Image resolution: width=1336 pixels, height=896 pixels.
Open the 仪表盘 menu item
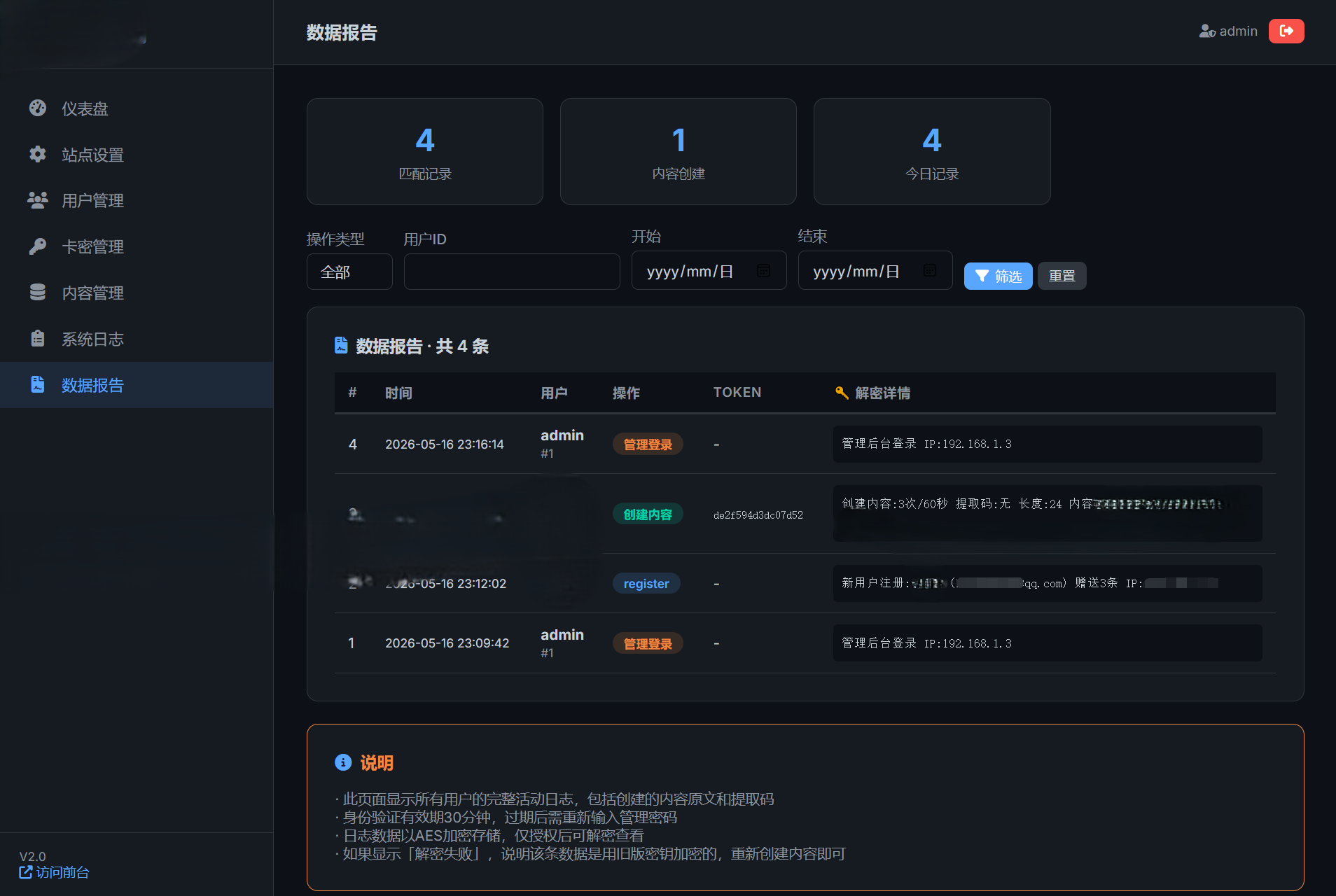click(137, 108)
